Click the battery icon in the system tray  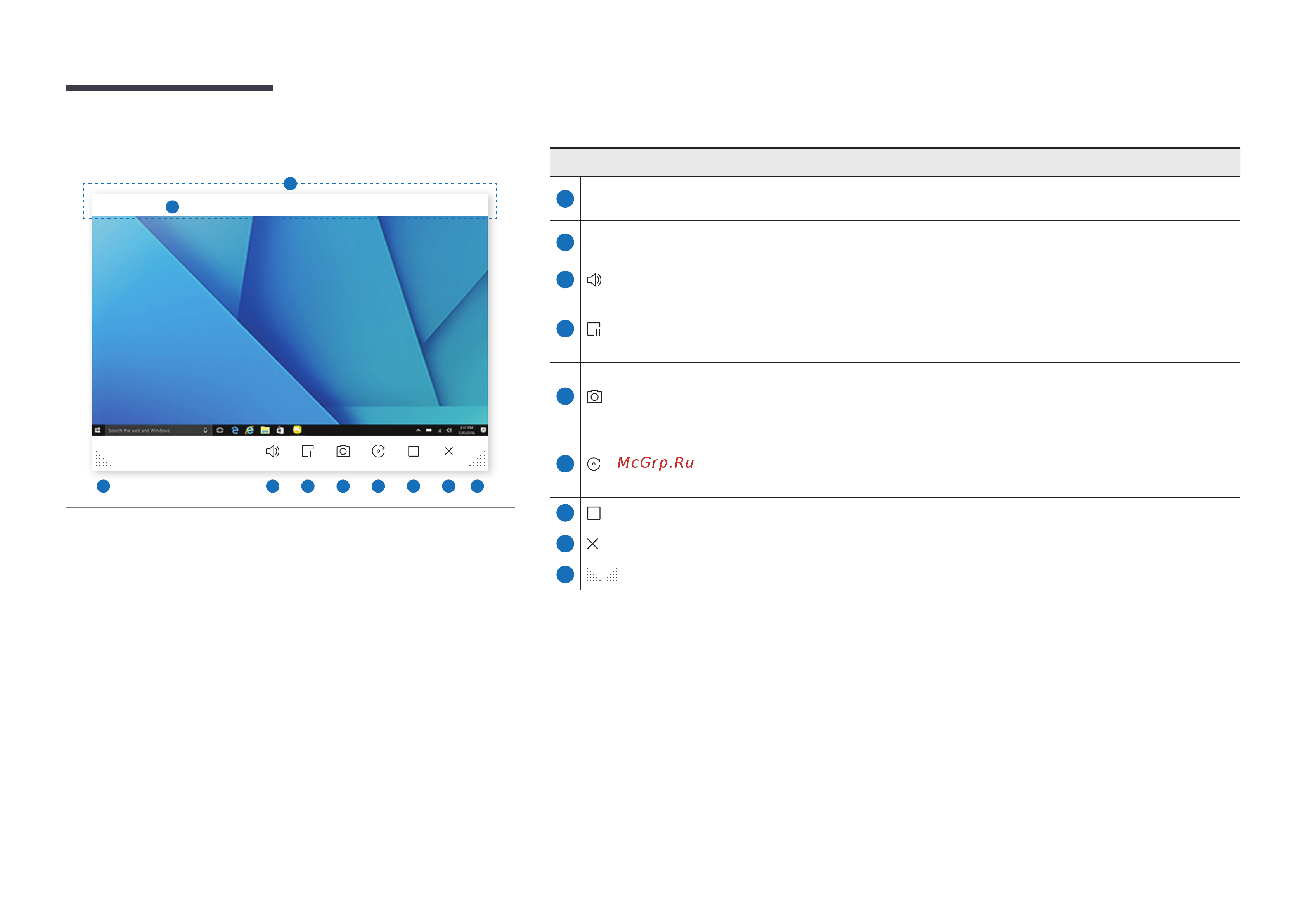[x=429, y=431]
